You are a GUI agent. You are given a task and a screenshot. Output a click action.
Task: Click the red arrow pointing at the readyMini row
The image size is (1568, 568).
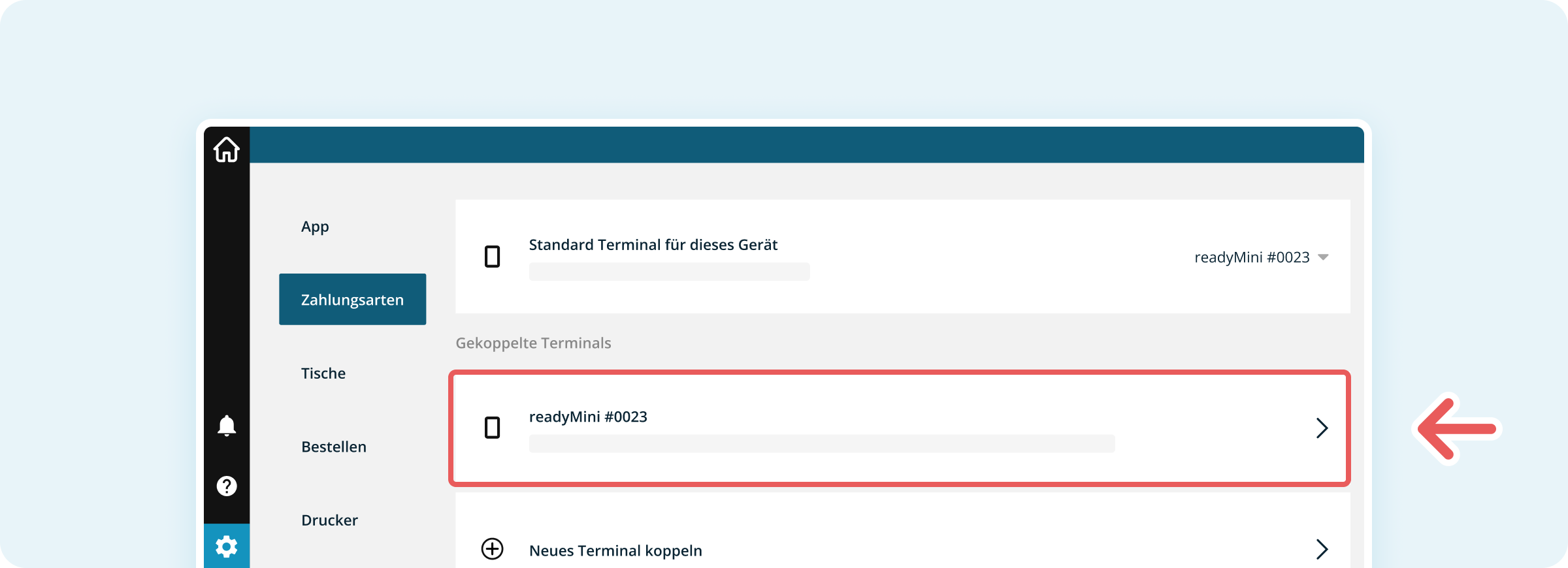1458,429
